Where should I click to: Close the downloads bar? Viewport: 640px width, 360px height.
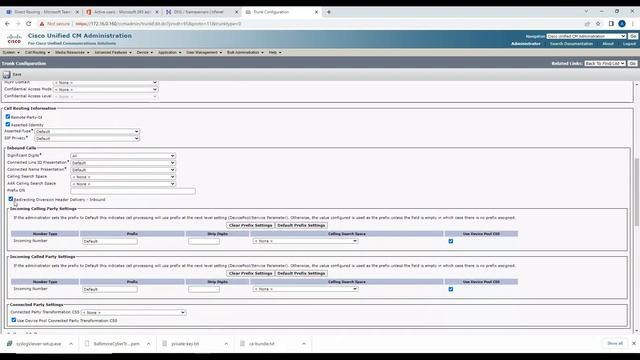pyautogui.click(x=633, y=343)
